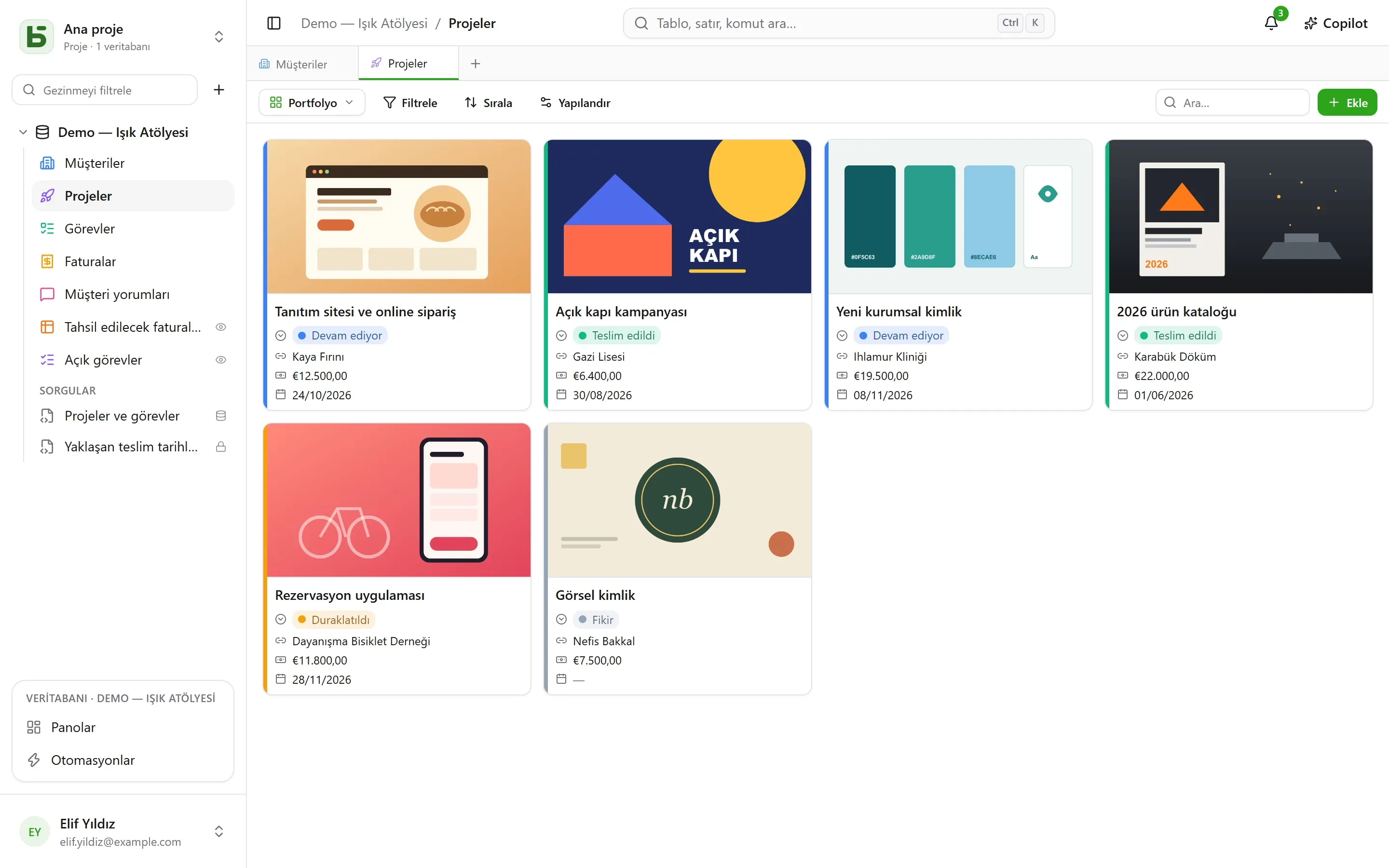Image resolution: width=1389 pixels, height=868 pixels.
Task: Open Yapılandır settings
Action: point(575,102)
